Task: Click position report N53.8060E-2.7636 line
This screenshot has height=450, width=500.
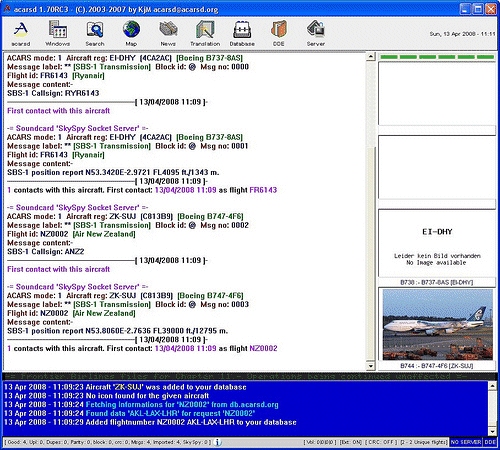Action: pos(117,331)
